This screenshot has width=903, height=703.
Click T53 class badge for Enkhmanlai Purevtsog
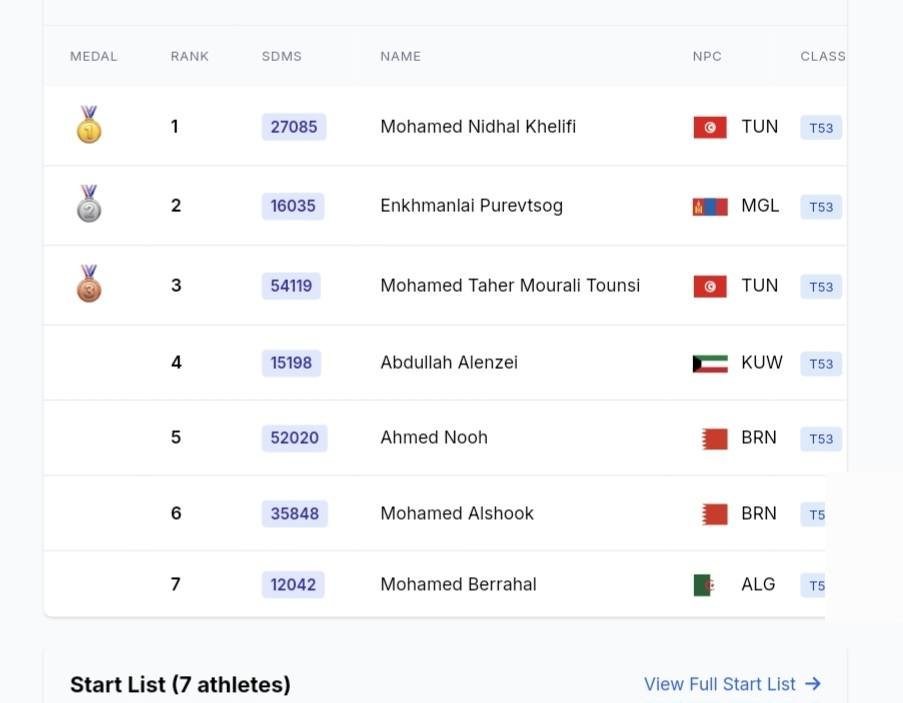pyautogui.click(x=821, y=207)
